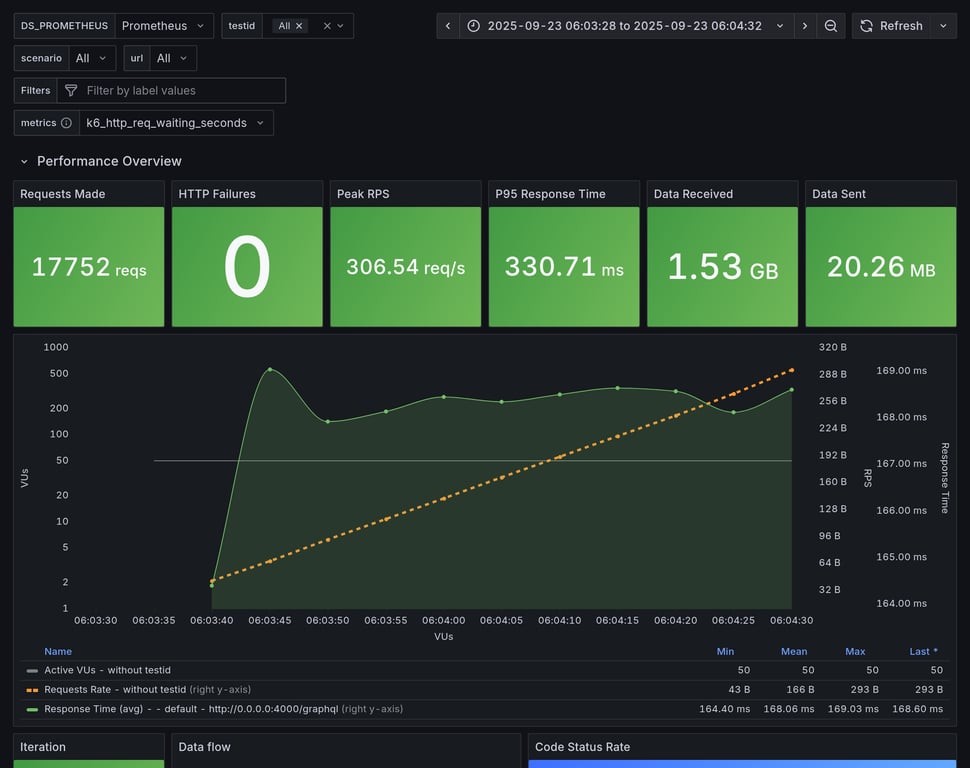Go to previous time range arrow
The height and width of the screenshot is (768, 970).
pyautogui.click(x=448, y=26)
